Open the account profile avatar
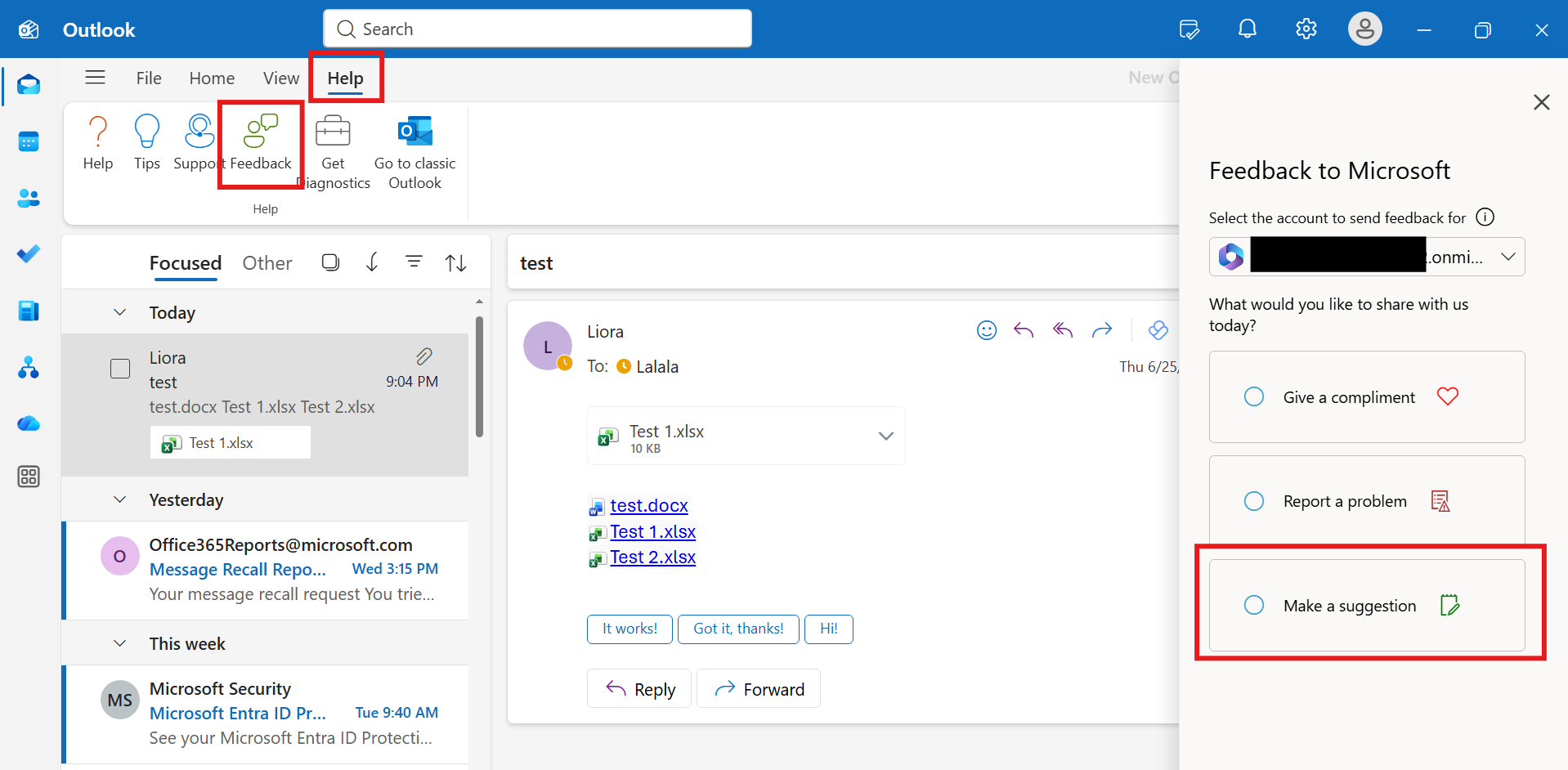 1365,29
